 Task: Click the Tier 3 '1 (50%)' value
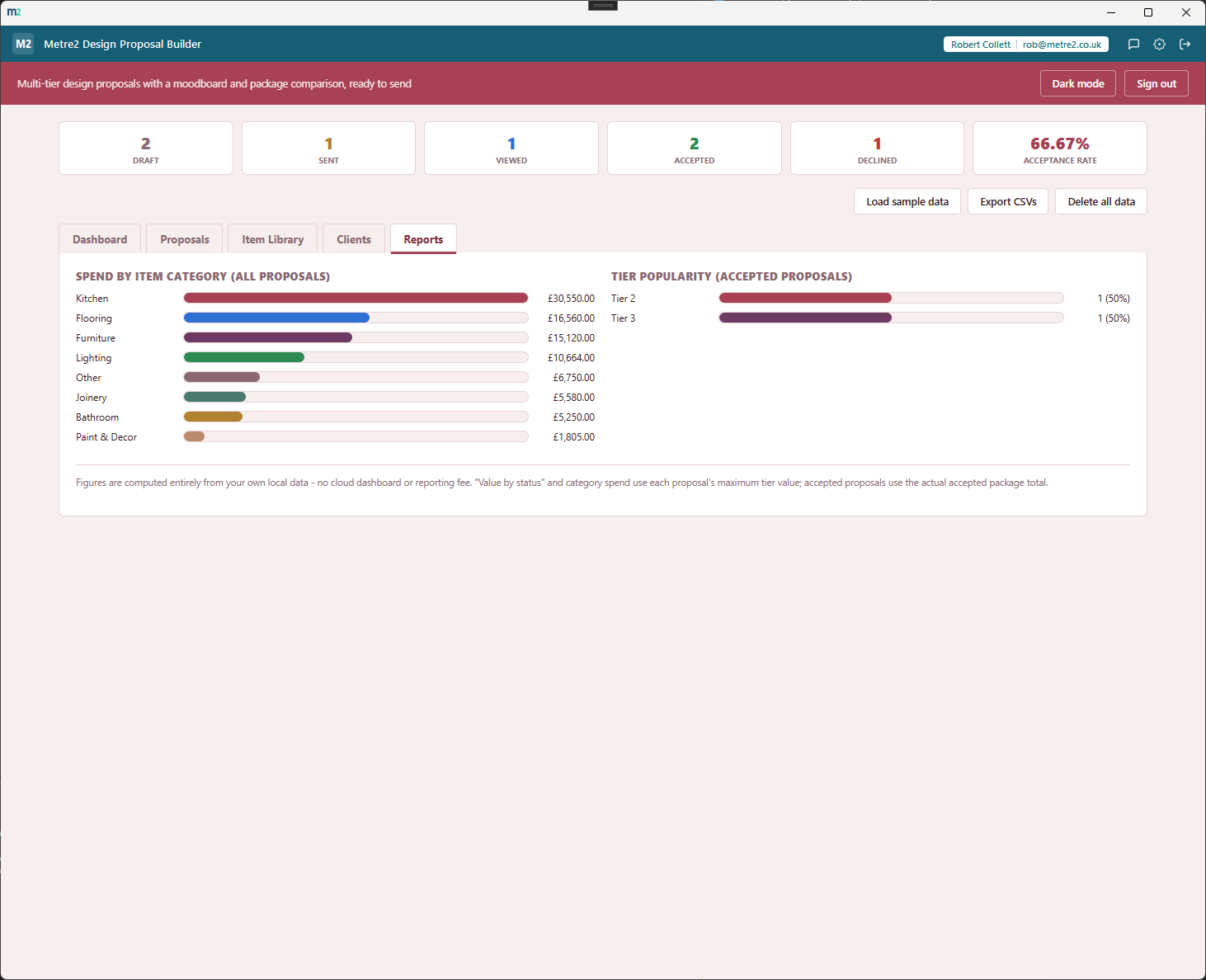[1114, 318]
